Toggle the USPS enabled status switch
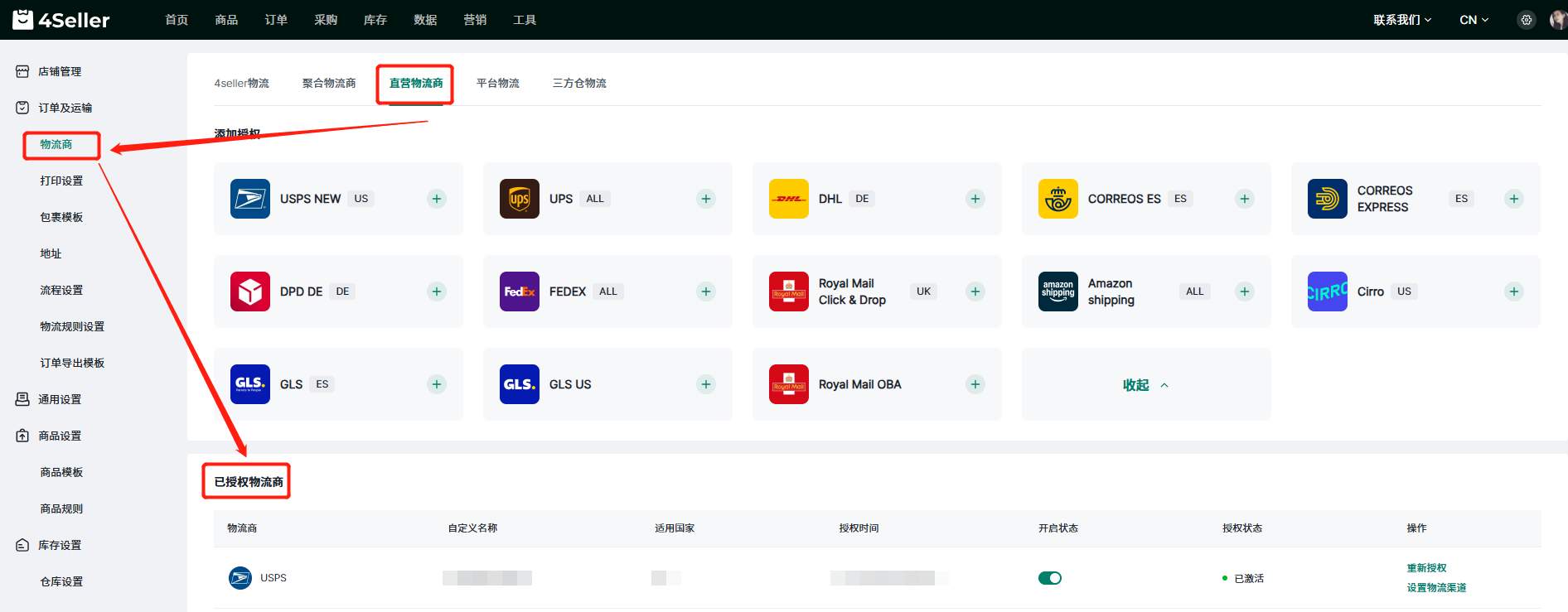The image size is (1568, 612). [x=1050, y=578]
